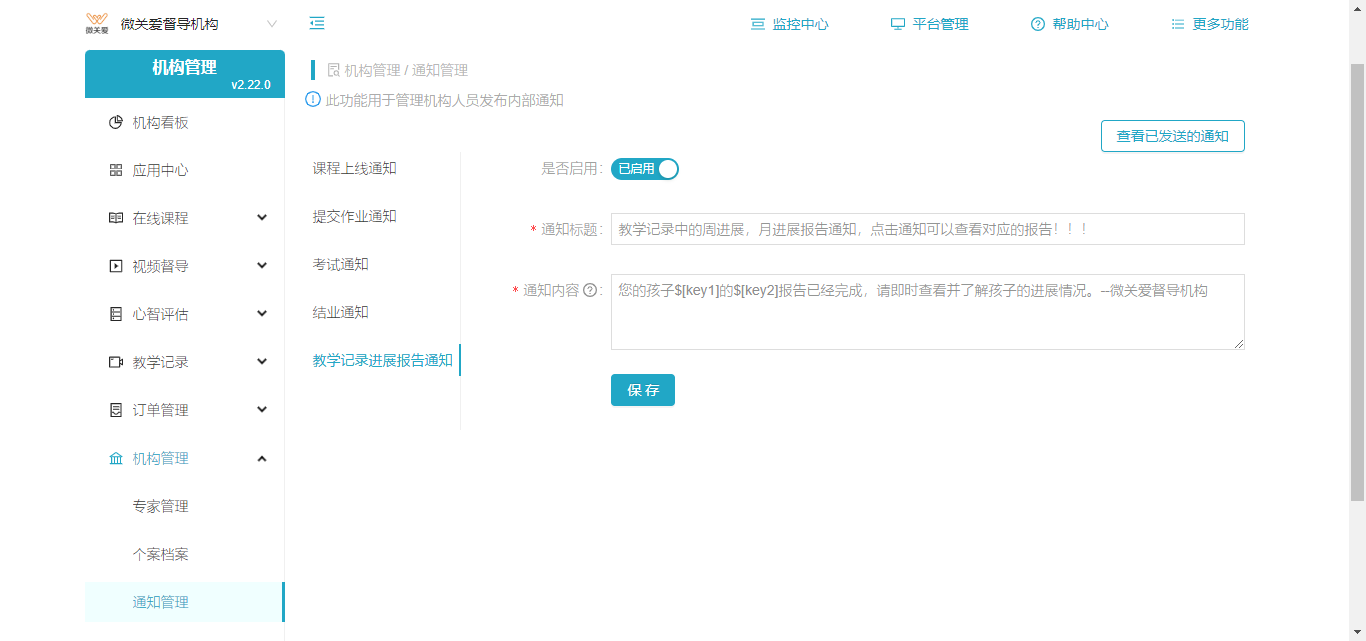The height and width of the screenshot is (641, 1366).
Task: Expand the 教学记录 chevron
Action: (262, 362)
